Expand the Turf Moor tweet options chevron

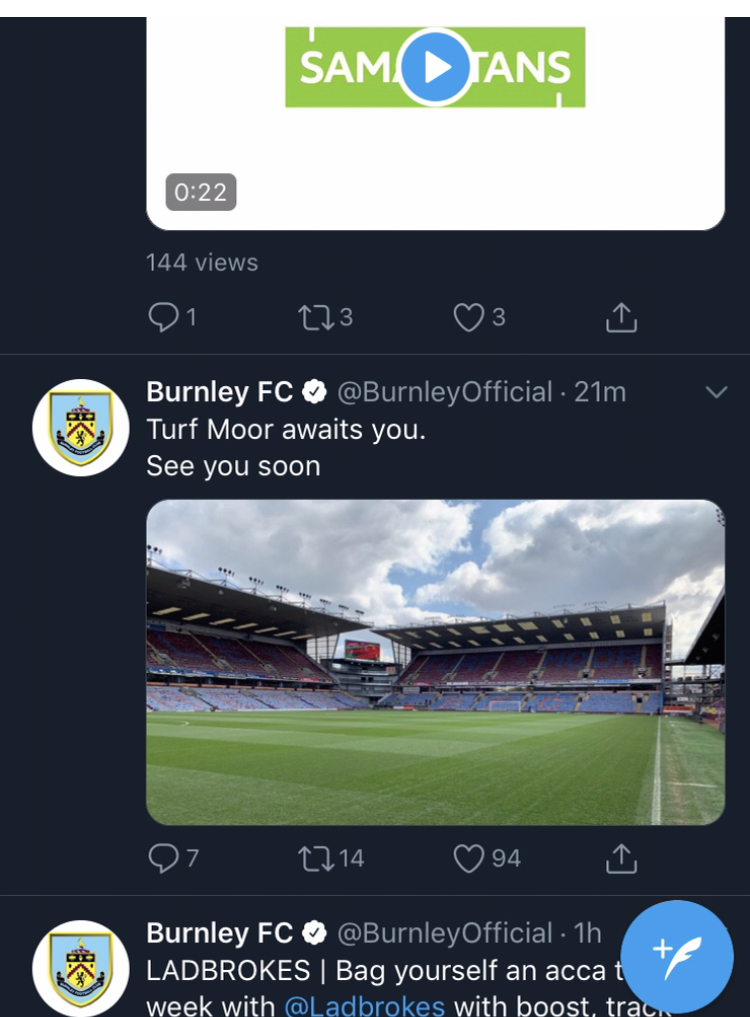click(716, 392)
